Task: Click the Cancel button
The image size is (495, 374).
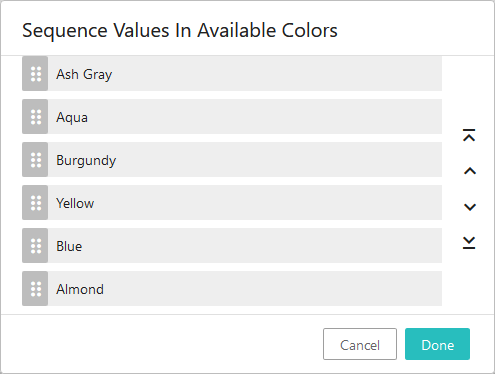Action: 360,344
